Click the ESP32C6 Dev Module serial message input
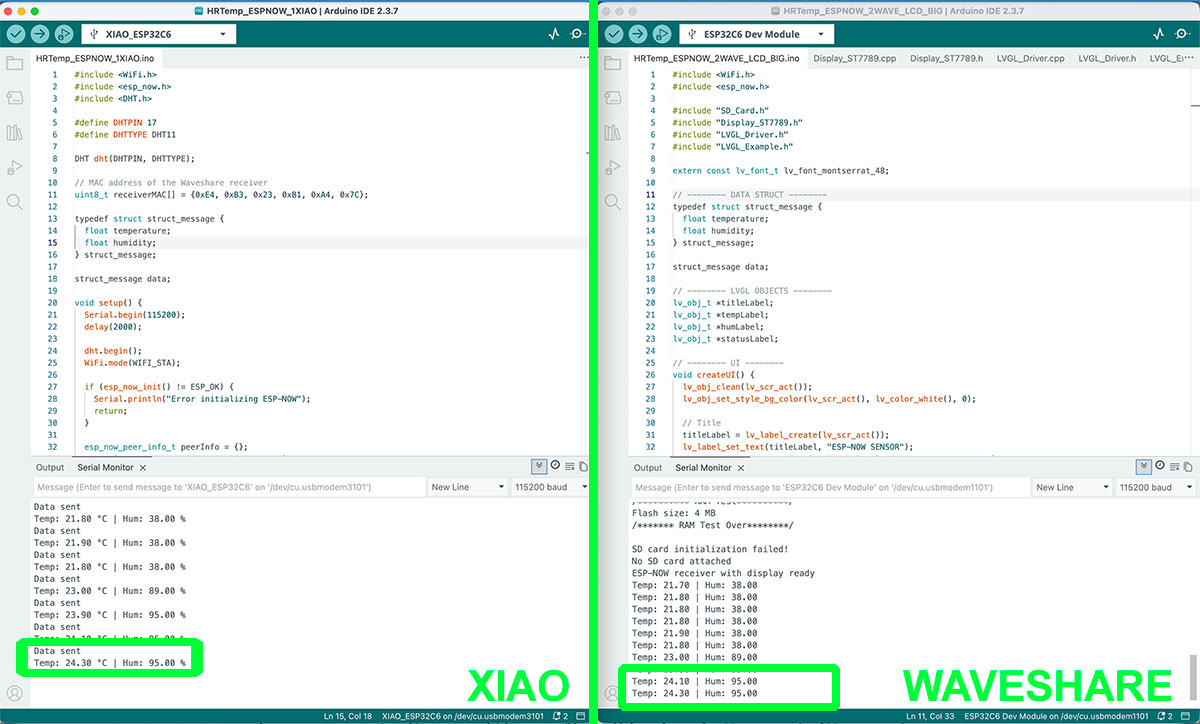 pos(830,487)
